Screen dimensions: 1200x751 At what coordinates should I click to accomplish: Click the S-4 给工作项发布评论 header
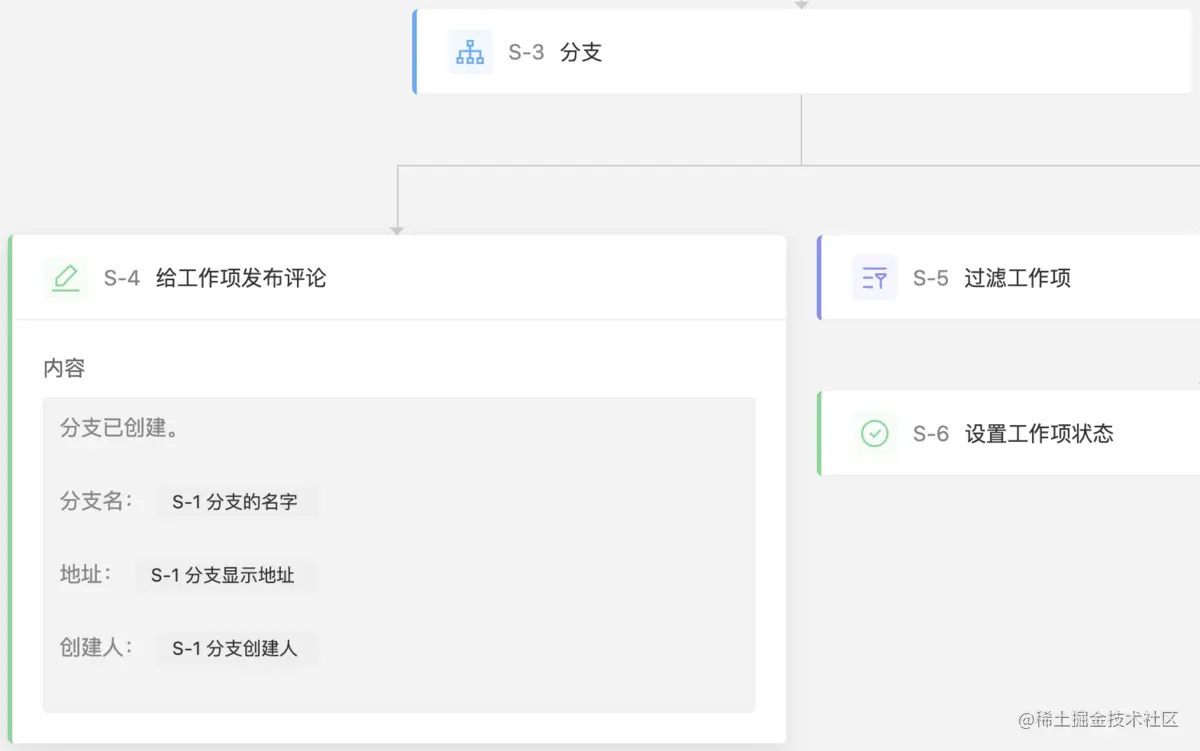(398, 278)
